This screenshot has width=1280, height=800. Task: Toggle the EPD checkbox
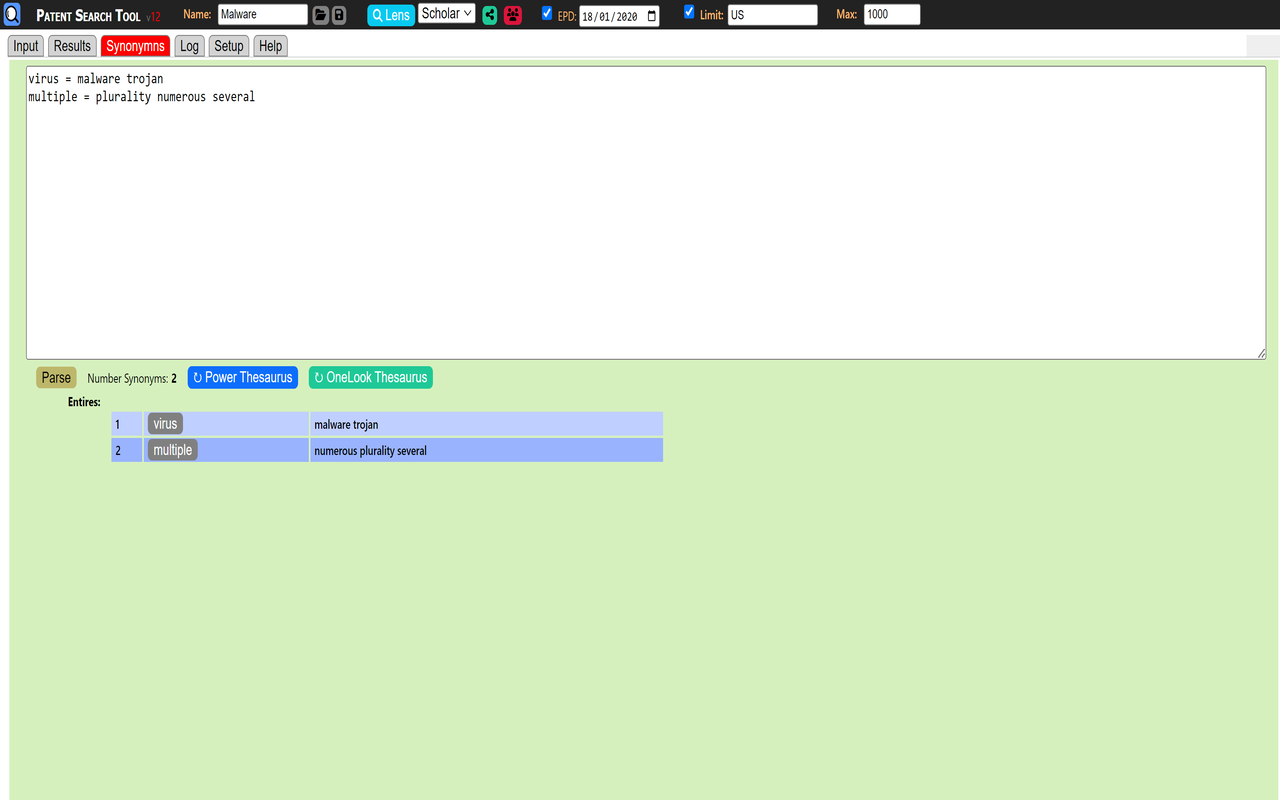click(547, 13)
